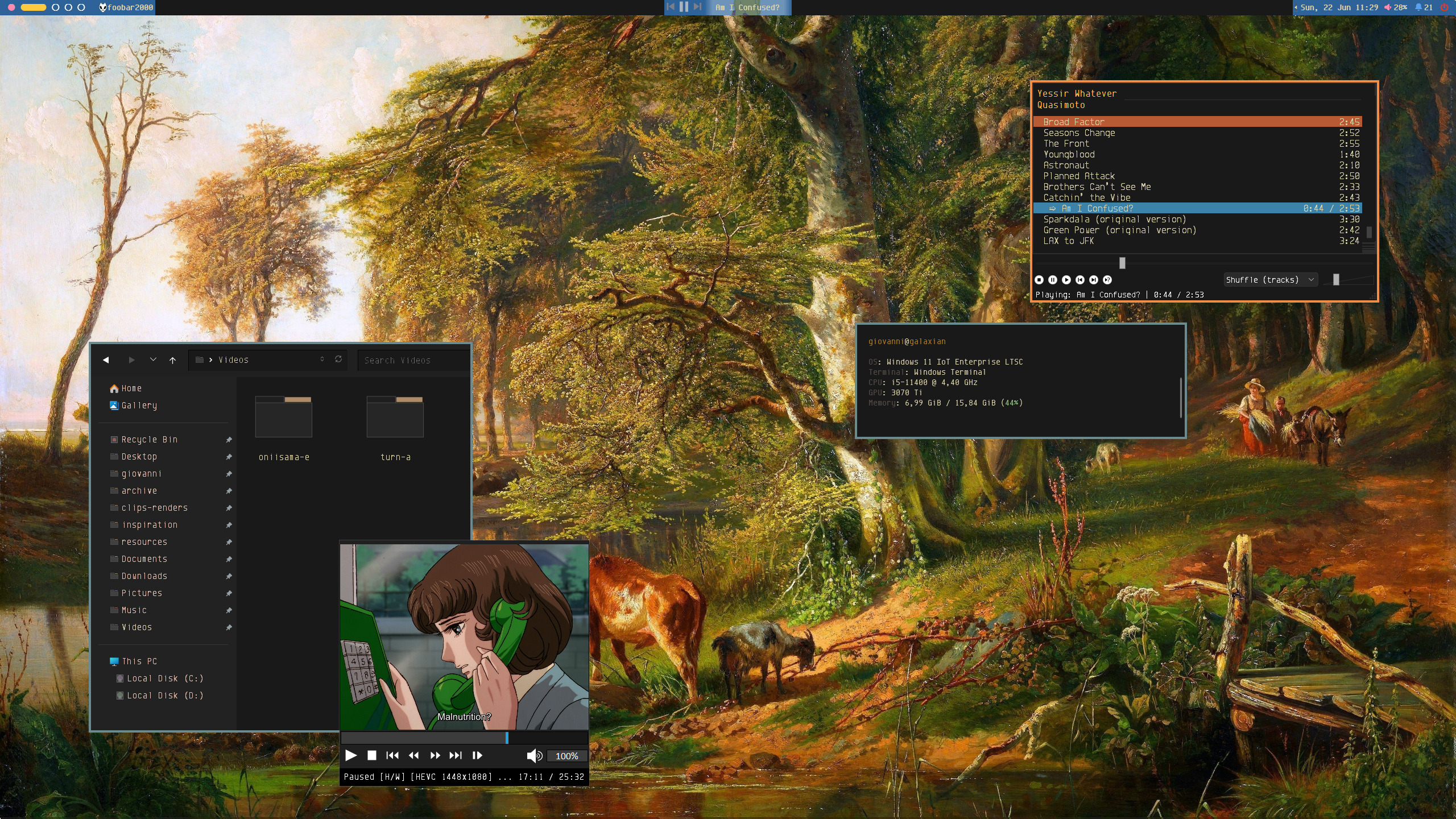Screen dimensions: 1456x819
Task: Skip to next track in foobar2000
Action: [1093, 280]
